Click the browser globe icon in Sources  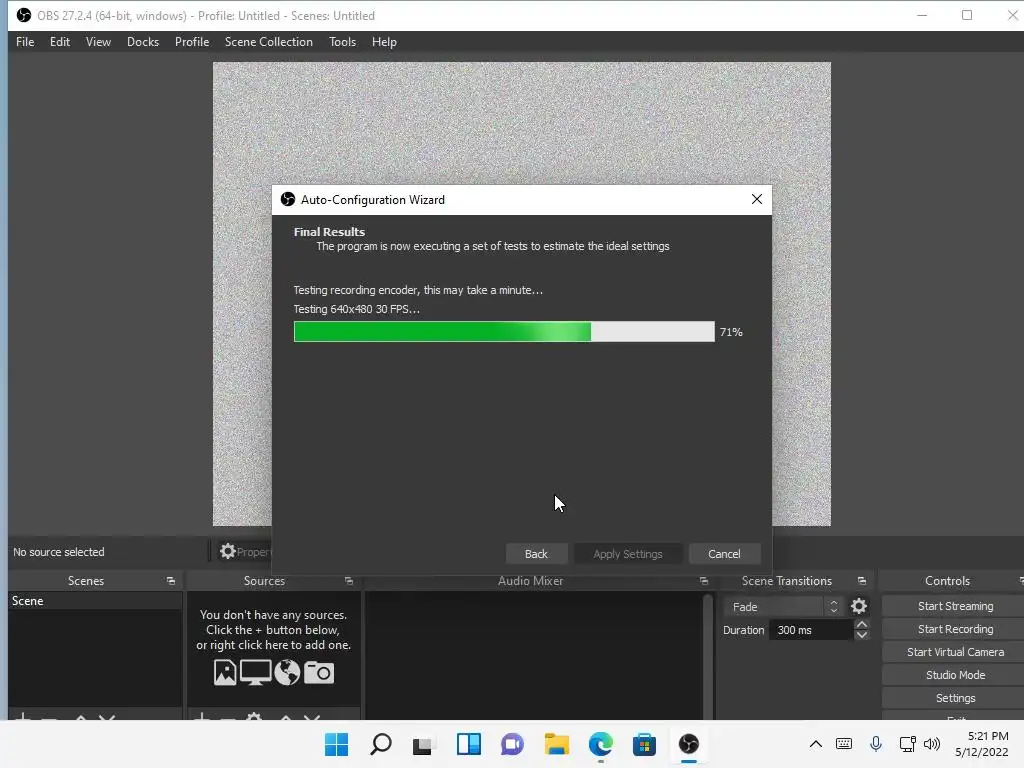287,673
